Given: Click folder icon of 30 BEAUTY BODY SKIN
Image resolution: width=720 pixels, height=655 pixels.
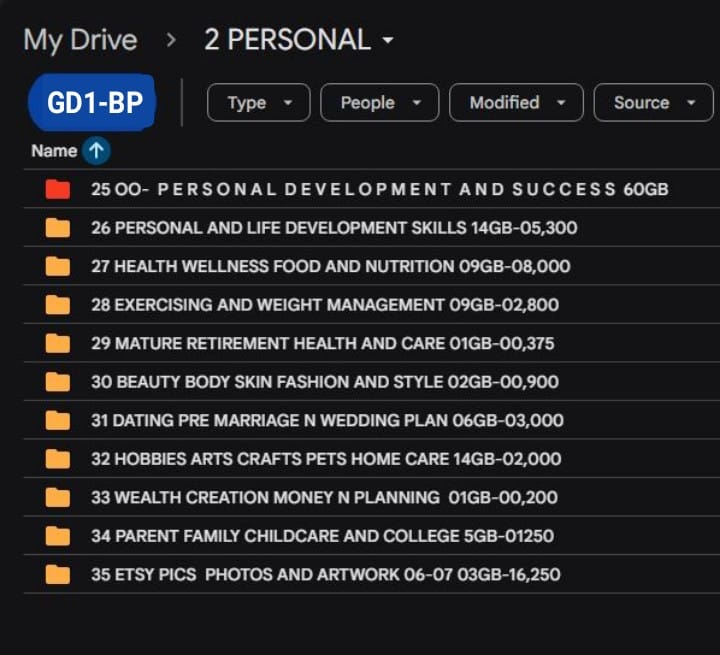Looking at the screenshot, I should click(58, 382).
